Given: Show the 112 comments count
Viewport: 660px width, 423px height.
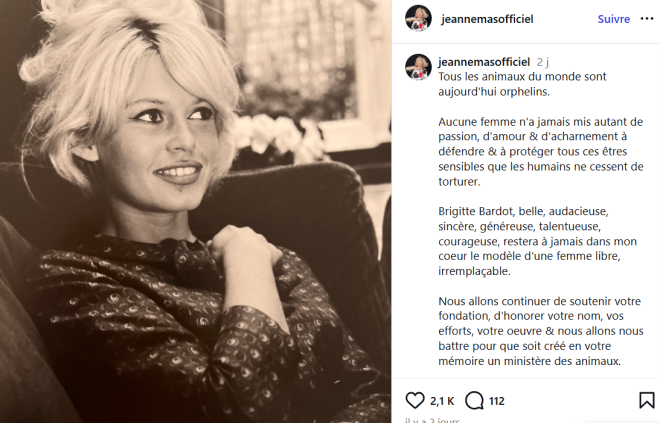Looking at the screenshot, I should click(497, 401).
